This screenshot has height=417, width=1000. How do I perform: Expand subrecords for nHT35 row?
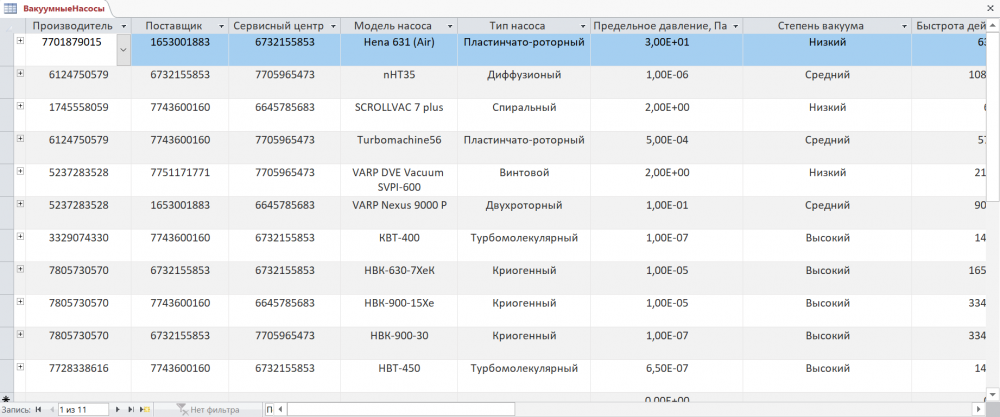(x=20, y=73)
